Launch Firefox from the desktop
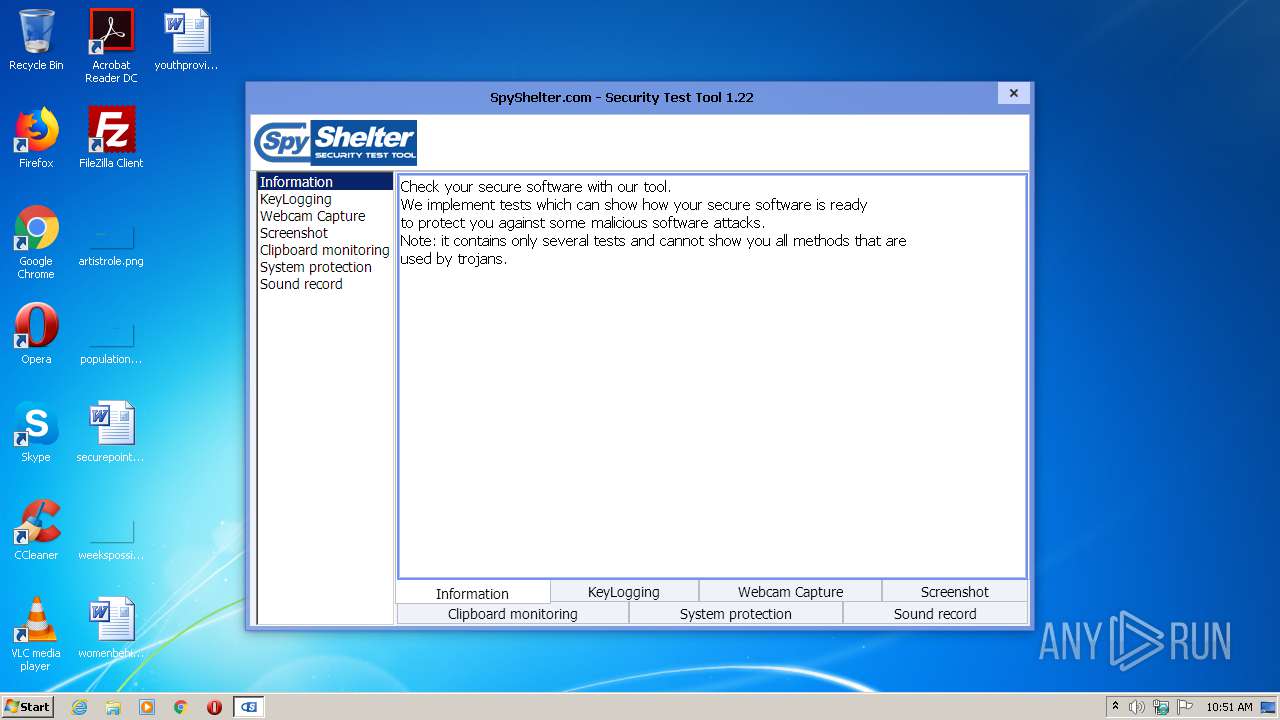 point(36,138)
